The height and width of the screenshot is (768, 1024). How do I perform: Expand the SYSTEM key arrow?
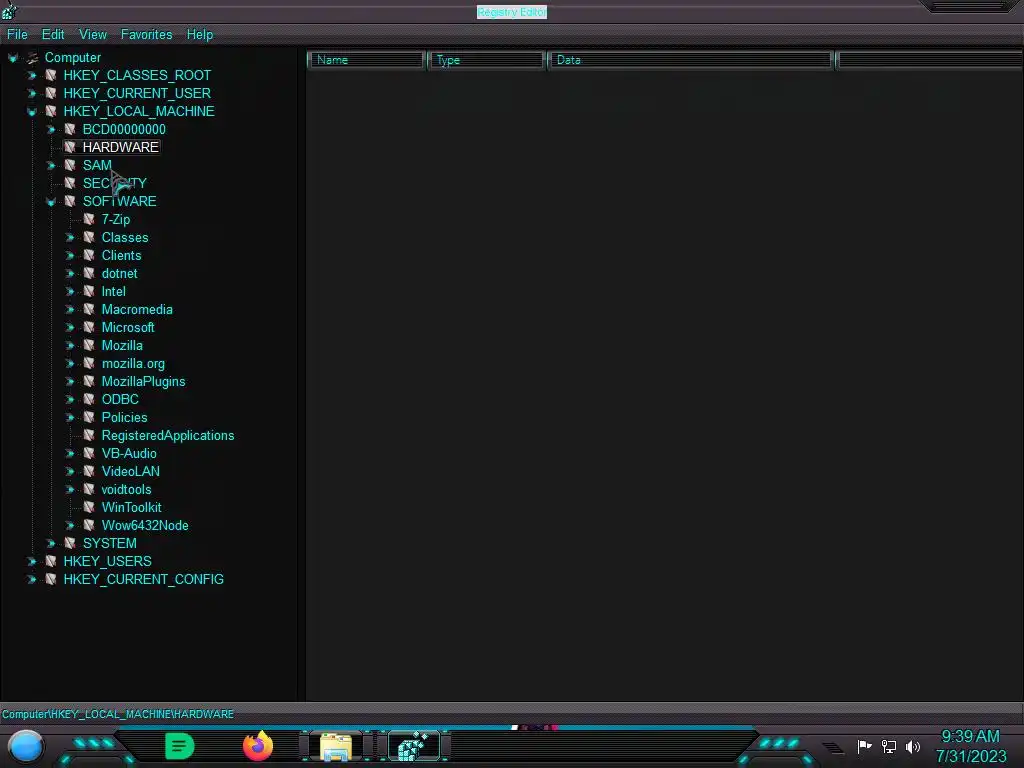(x=51, y=544)
